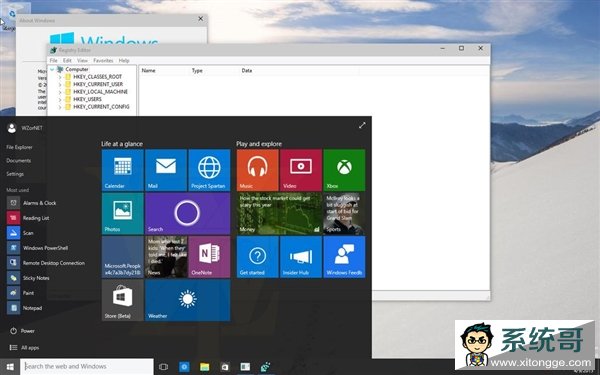600x375 pixels.
Task: Open View menu in Registry Editor
Action: tap(82, 60)
